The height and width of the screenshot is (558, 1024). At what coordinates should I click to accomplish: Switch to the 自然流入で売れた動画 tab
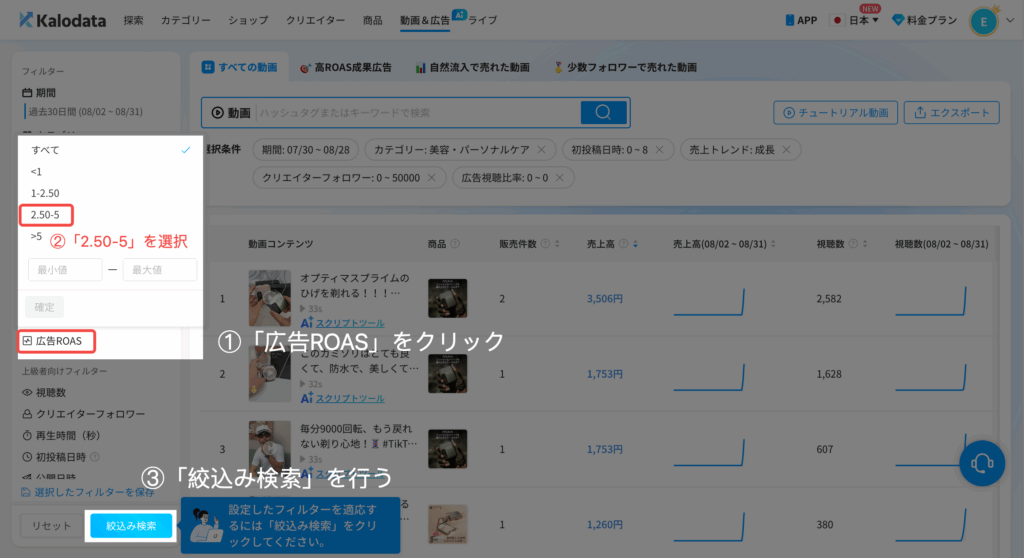coord(472,67)
